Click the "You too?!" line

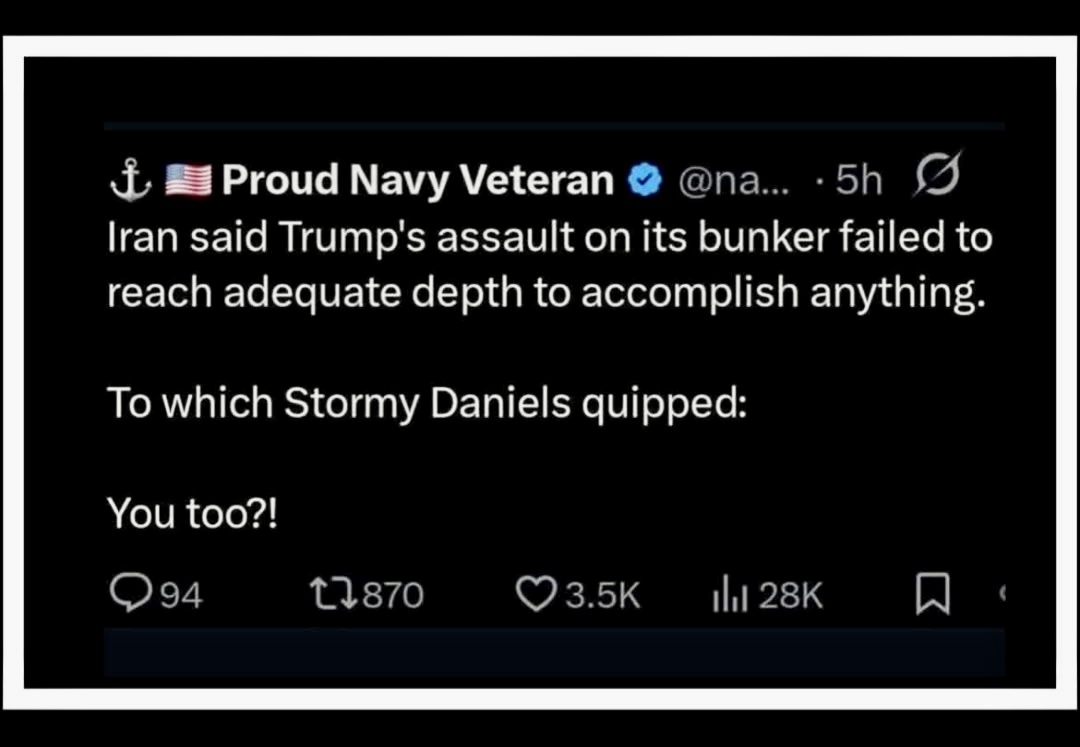coord(193,513)
